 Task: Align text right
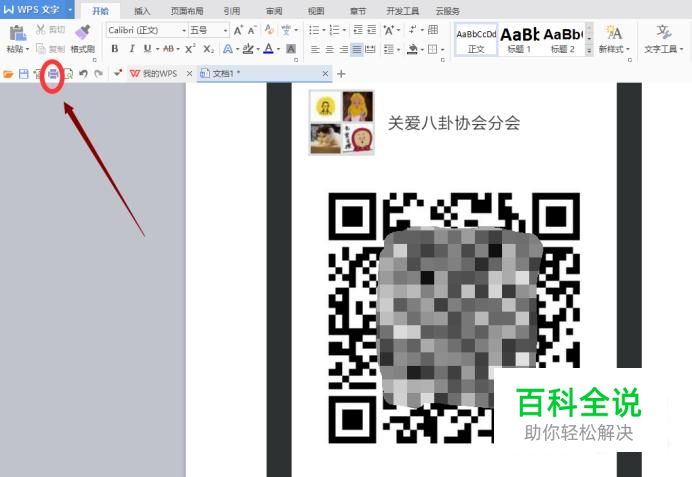tap(343, 49)
